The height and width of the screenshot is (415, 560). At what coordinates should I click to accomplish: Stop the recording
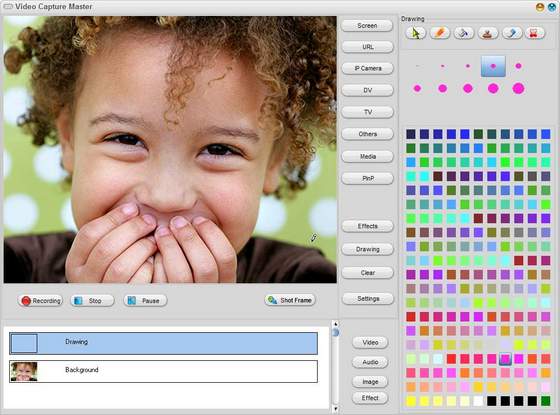pyautogui.click(x=92, y=301)
